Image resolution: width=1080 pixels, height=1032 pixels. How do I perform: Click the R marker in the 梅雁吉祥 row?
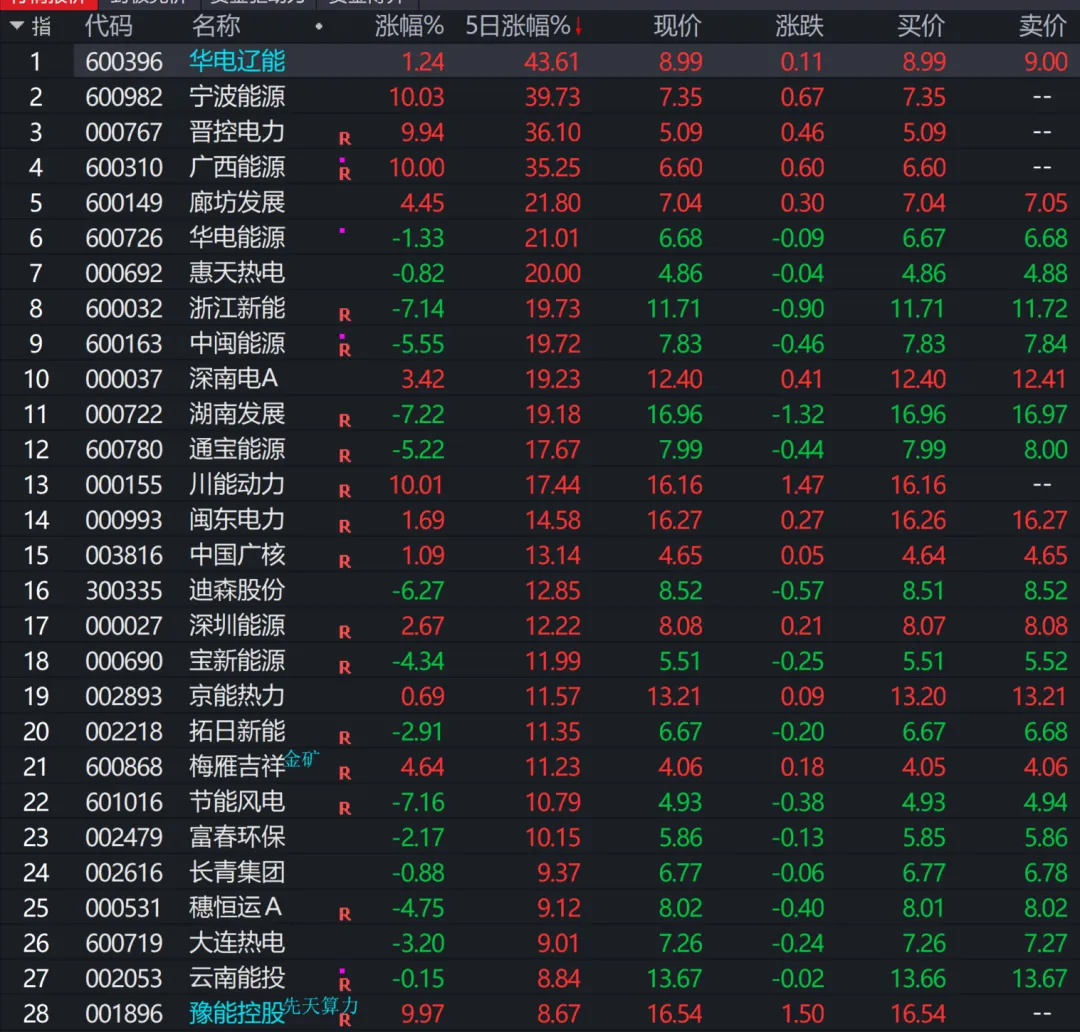click(x=345, y=773)
